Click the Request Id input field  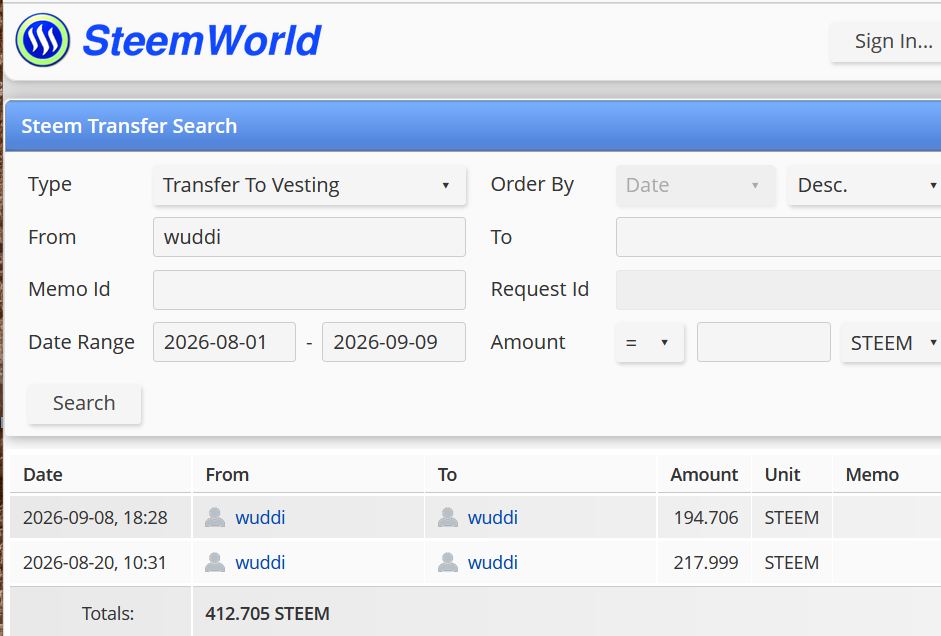click(x=778, y=290)
